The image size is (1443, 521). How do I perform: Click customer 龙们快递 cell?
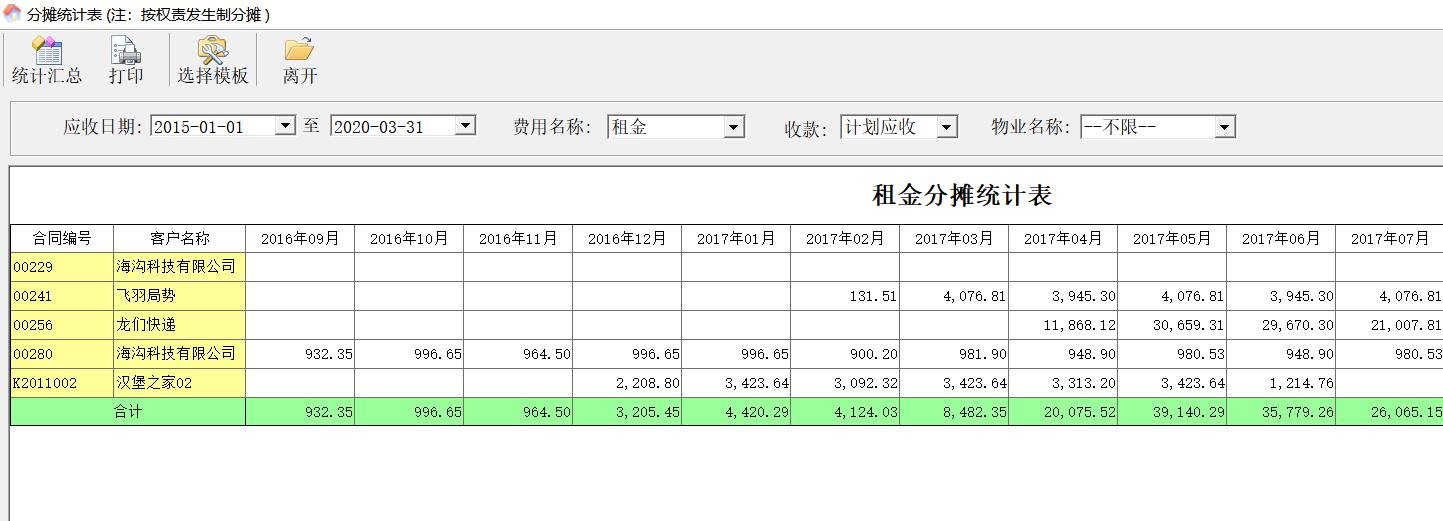point(180,325)
